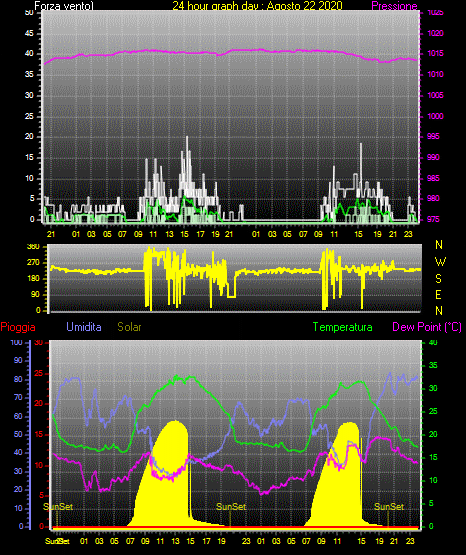Click the '24 hour graph day : Agosto 22 2020' title

(258, 6)
